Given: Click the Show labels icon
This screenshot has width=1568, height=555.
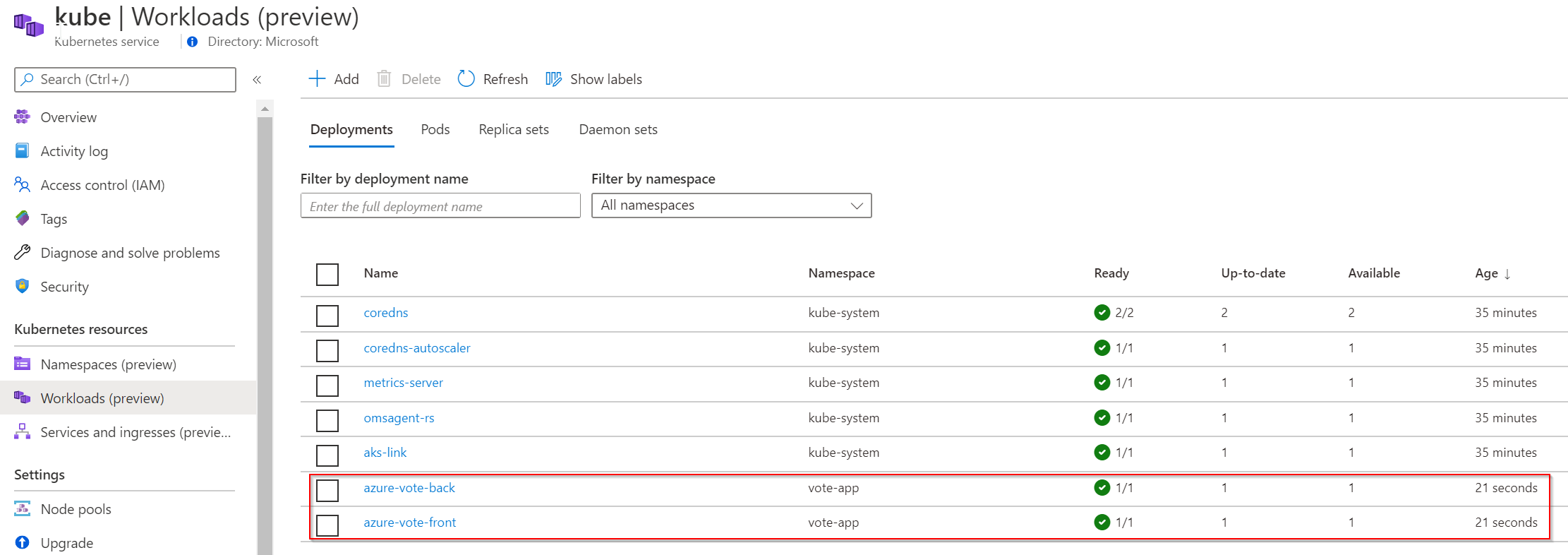Looking at the screenshot, I should tap(554, 79).
